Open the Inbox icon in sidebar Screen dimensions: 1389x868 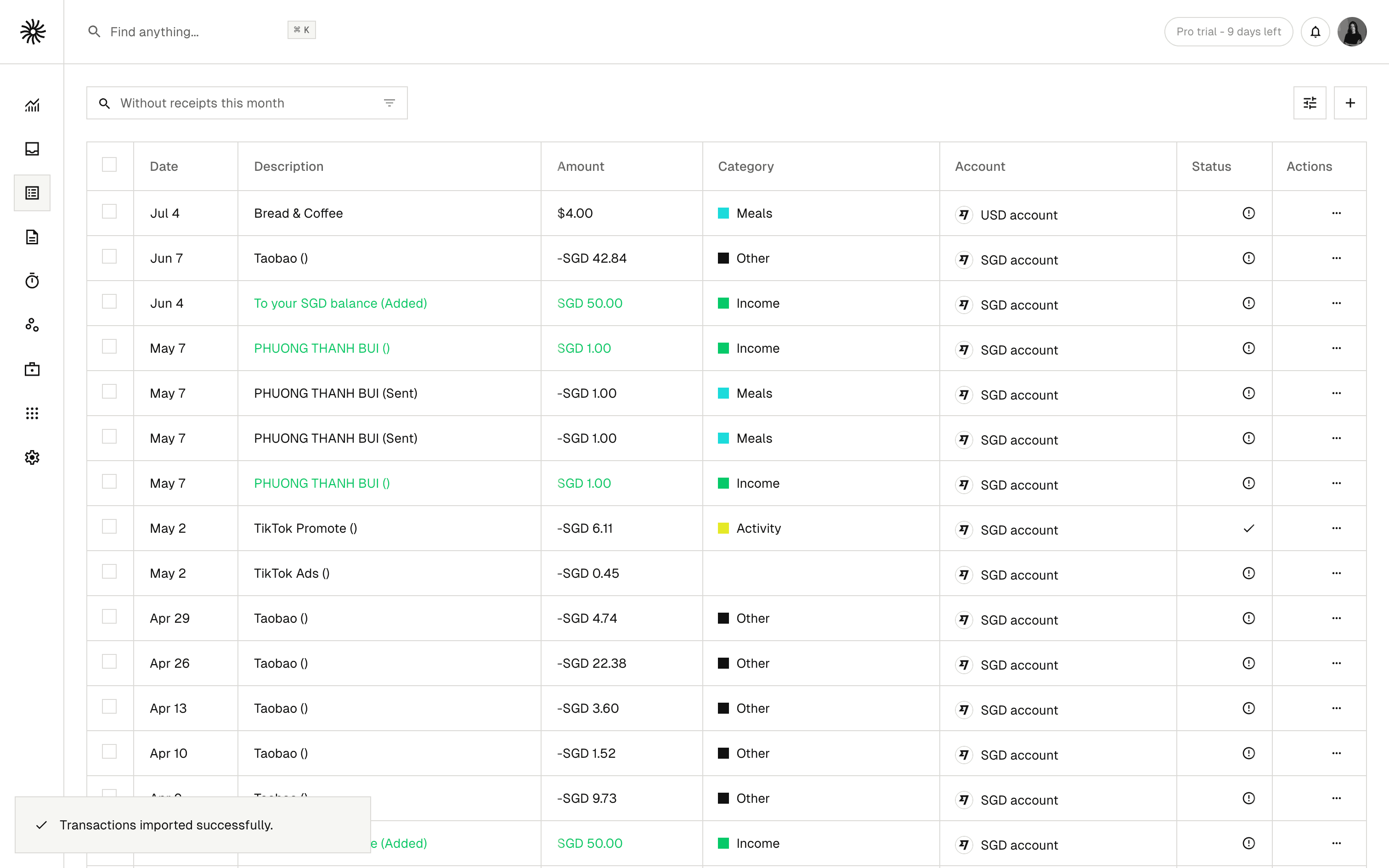pyautogui.click(x=32, y=149)
